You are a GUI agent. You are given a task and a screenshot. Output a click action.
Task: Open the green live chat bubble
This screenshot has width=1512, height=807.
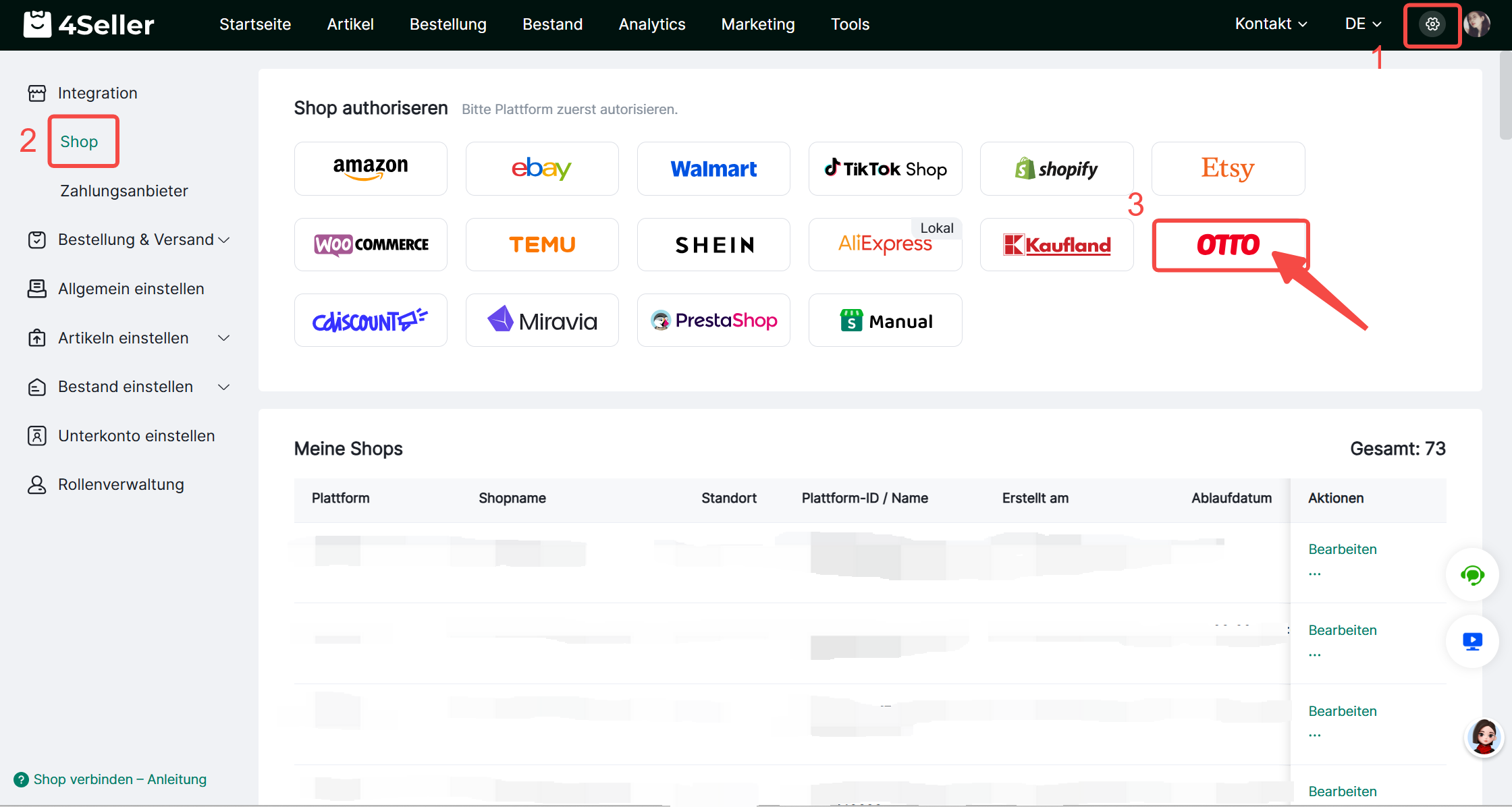coord(1471,576)
